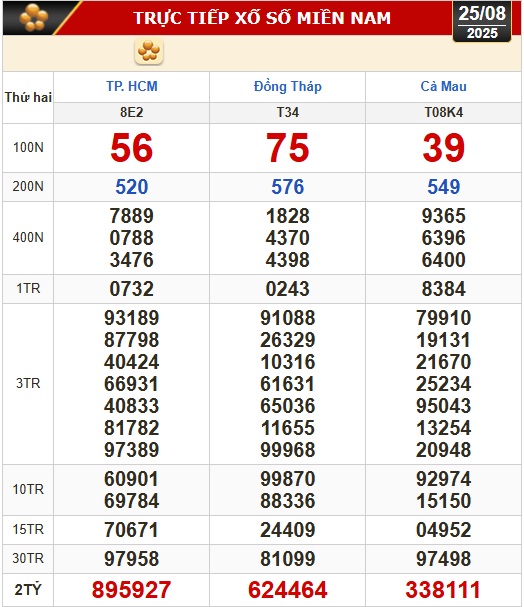Select number 4370 in Đồng Tháp column

pyautogui.click(x=288, y=238)
